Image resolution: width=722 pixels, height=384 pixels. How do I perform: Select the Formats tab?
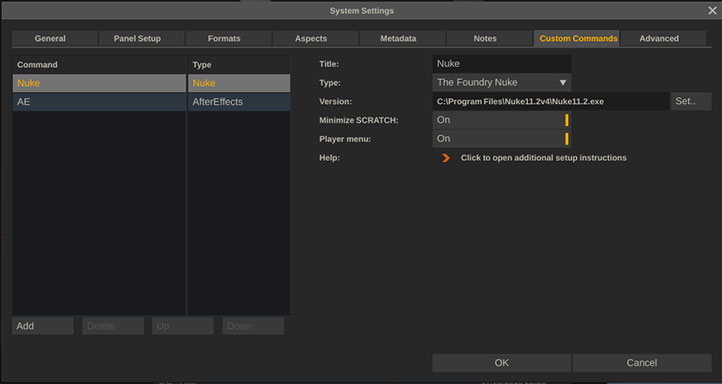229,39
